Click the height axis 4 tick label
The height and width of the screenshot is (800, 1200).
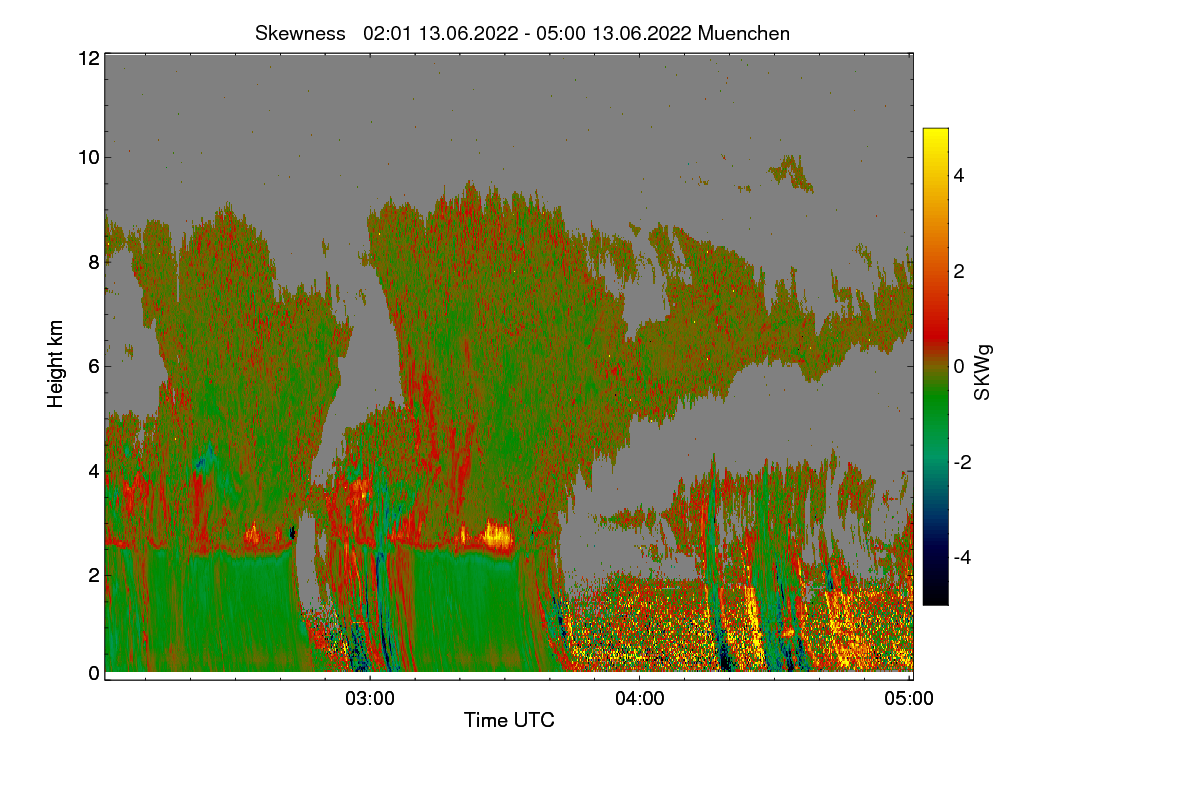[x=94, y=470]
